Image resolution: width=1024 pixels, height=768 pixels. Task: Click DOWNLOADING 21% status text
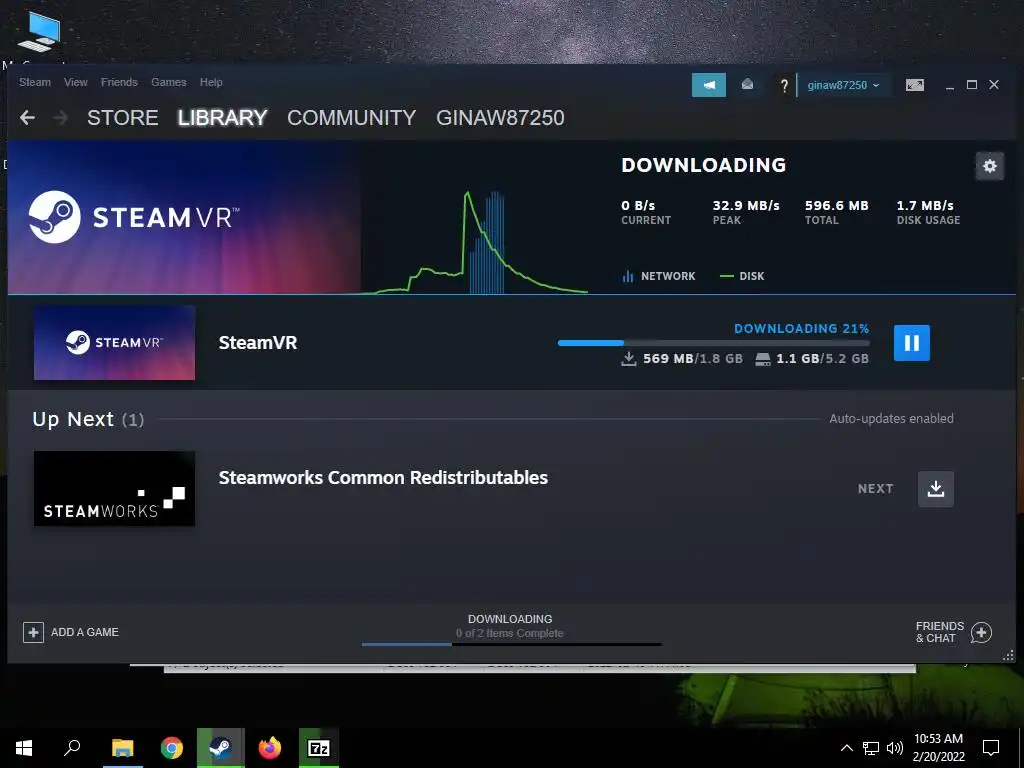[801, 328]
